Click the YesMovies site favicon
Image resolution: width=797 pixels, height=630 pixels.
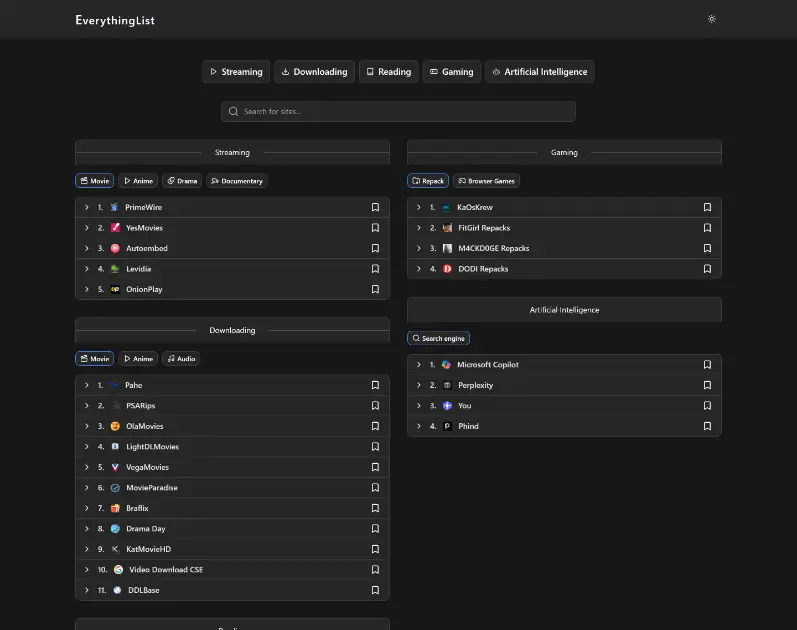click(115, 227)
